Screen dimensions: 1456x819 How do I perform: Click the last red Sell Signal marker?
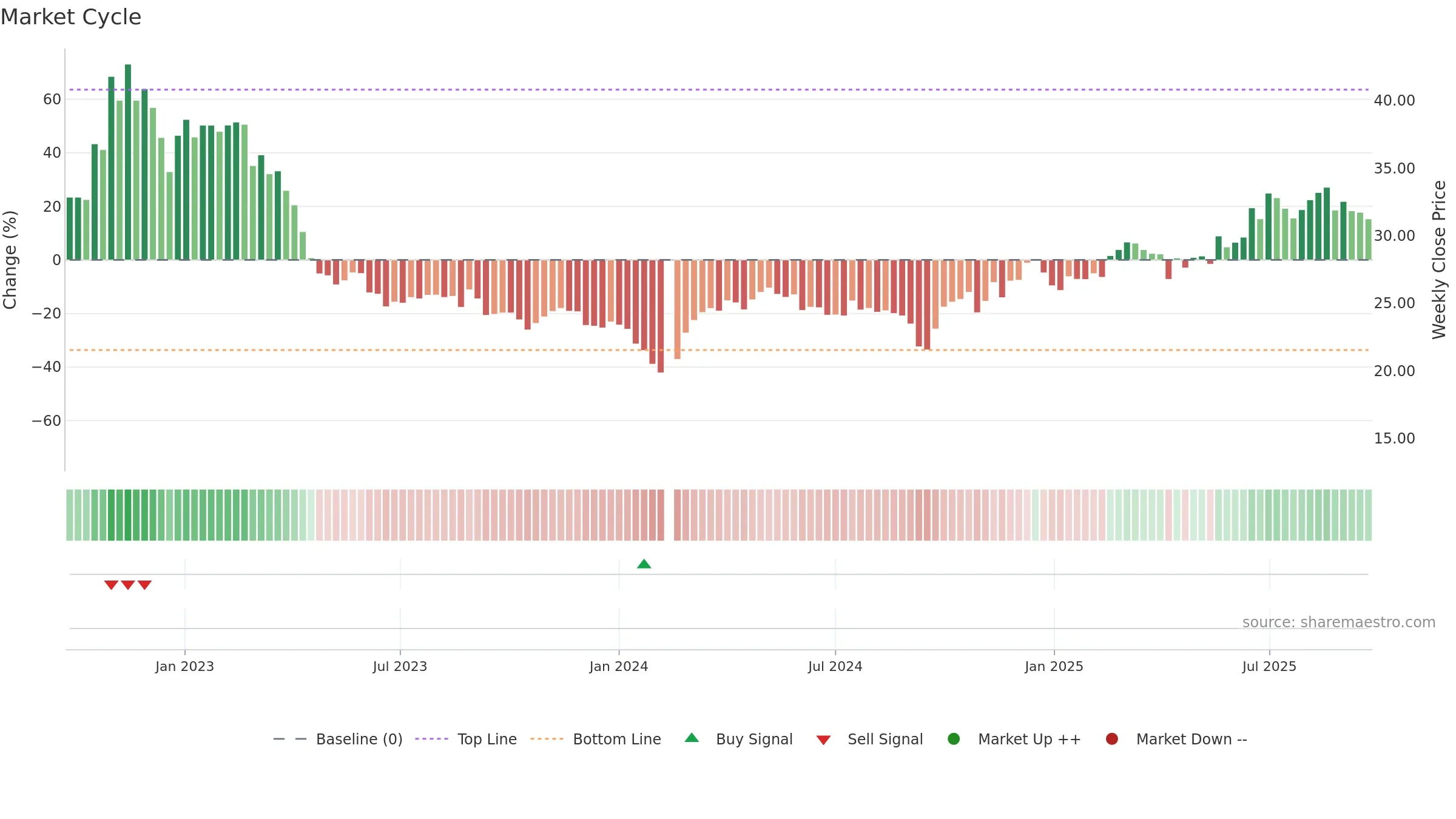click(144, 585)
